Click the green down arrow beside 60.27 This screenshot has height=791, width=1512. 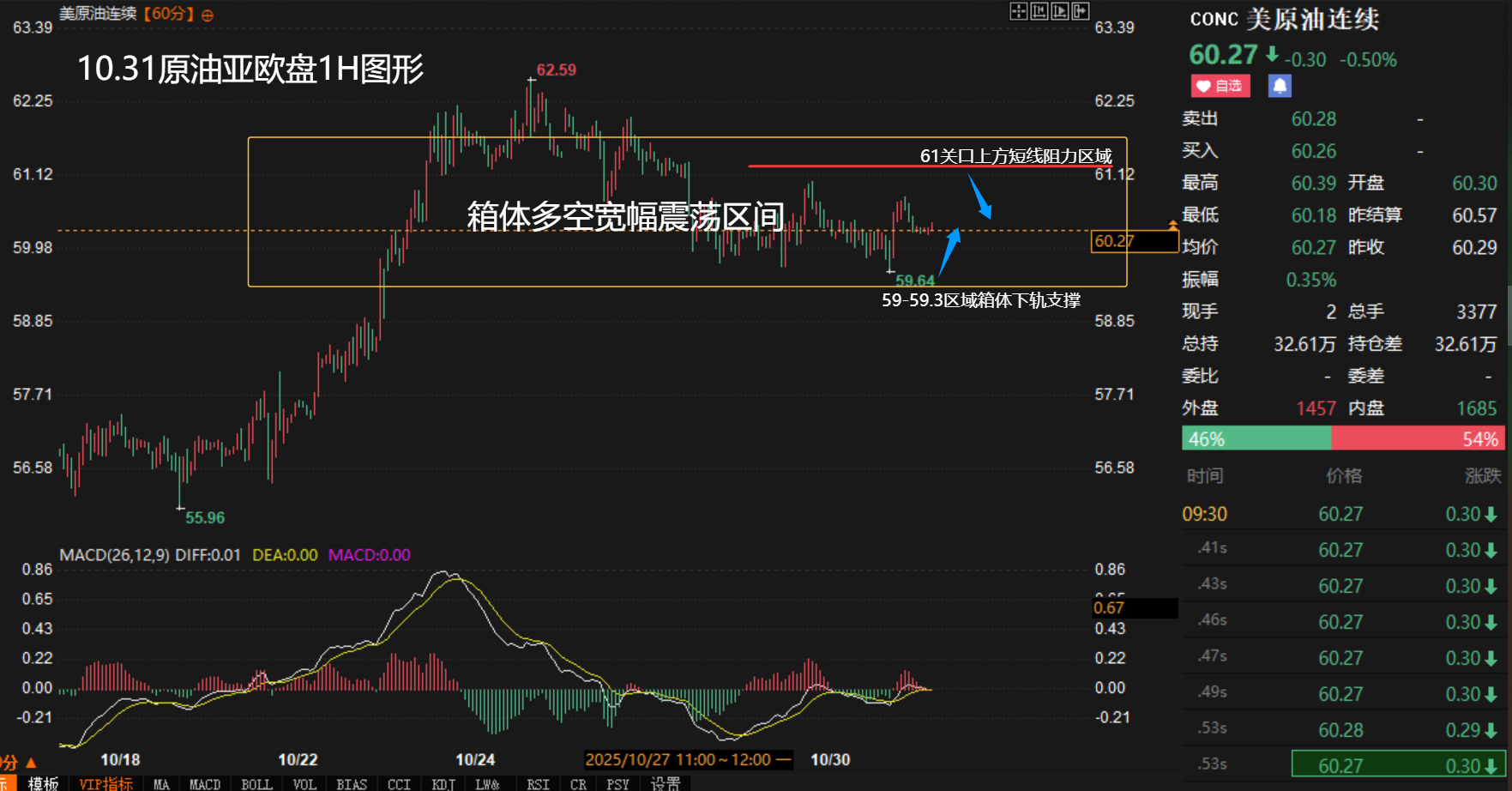[x=1272, y=55]
